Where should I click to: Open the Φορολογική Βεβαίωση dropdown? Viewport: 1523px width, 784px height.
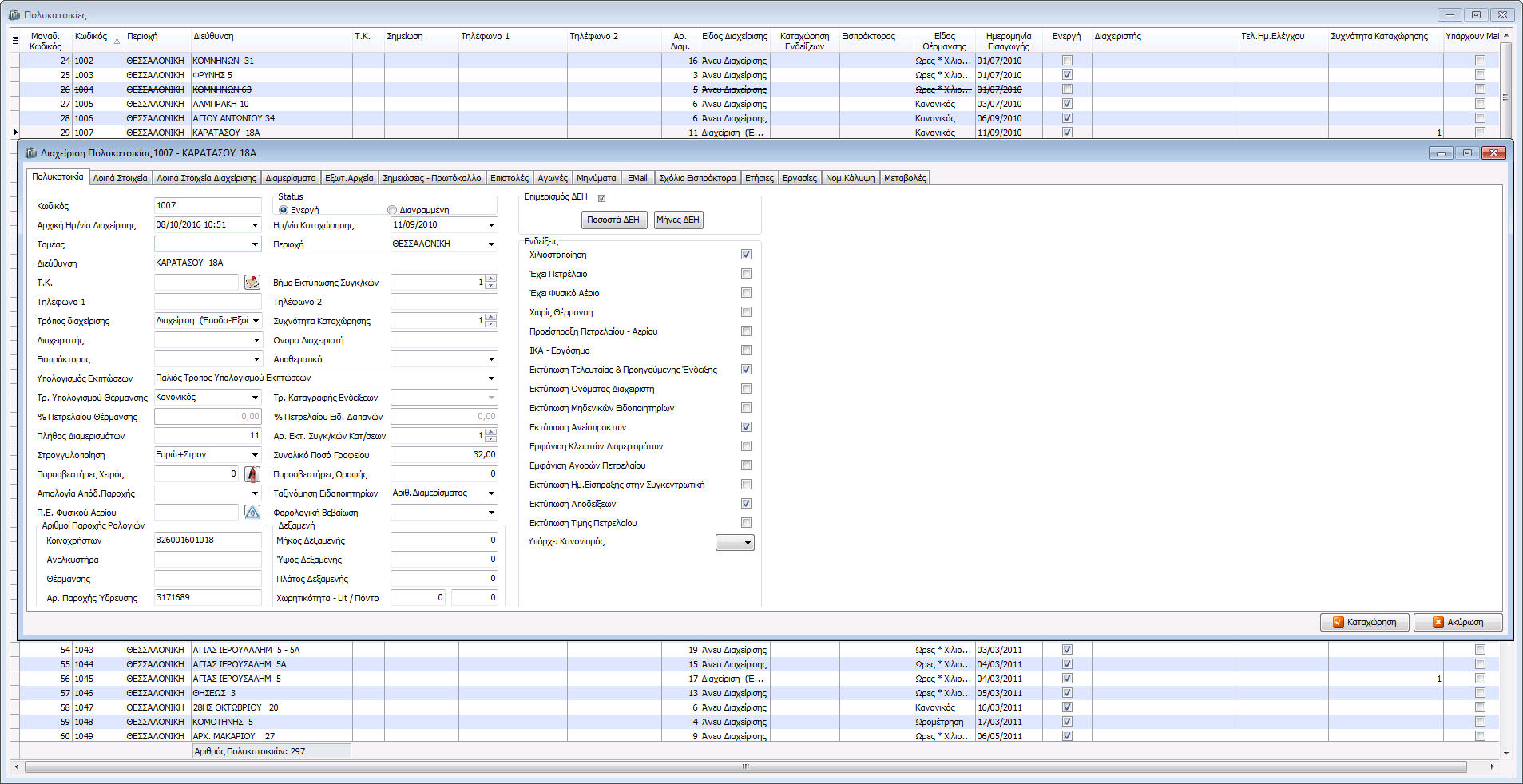tap(491, 513)
